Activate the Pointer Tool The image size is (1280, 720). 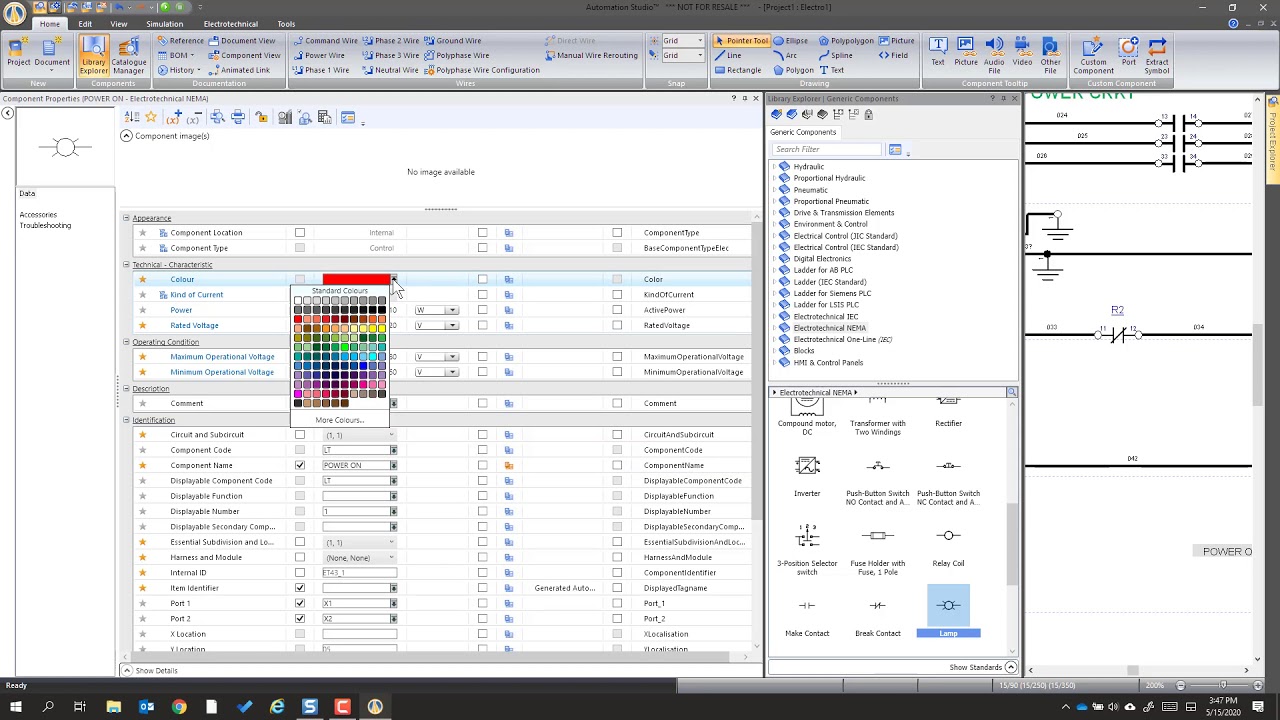[x=741, y=41]
